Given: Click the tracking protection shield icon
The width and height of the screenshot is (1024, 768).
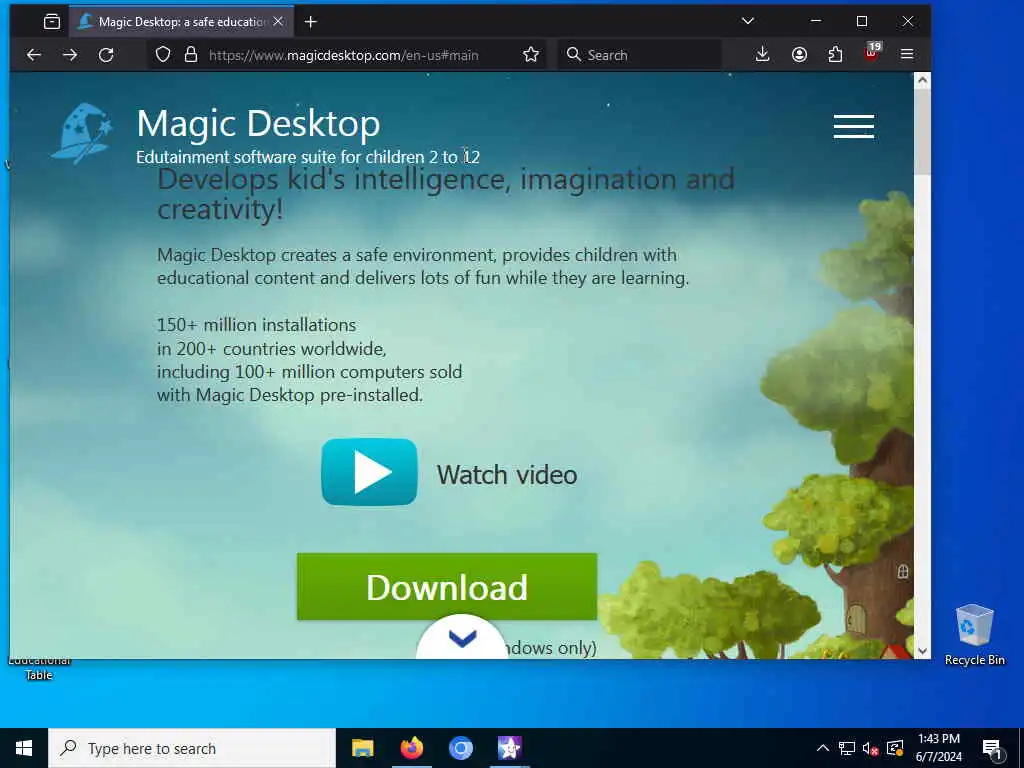Looking at the screenshot, I should coord(163,55).
